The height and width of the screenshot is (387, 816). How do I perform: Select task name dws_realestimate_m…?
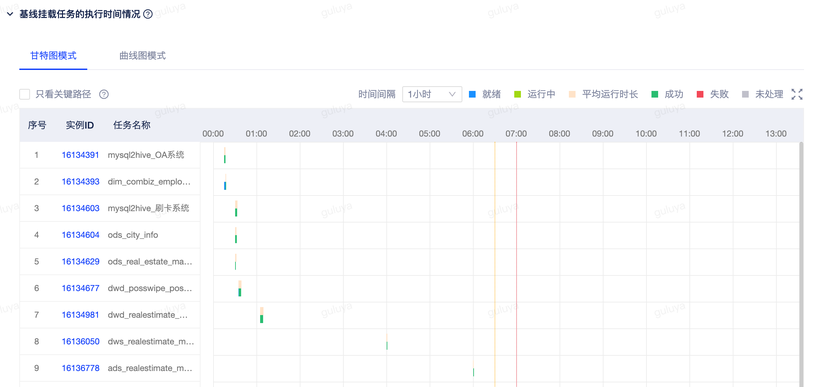pos(151,341)
